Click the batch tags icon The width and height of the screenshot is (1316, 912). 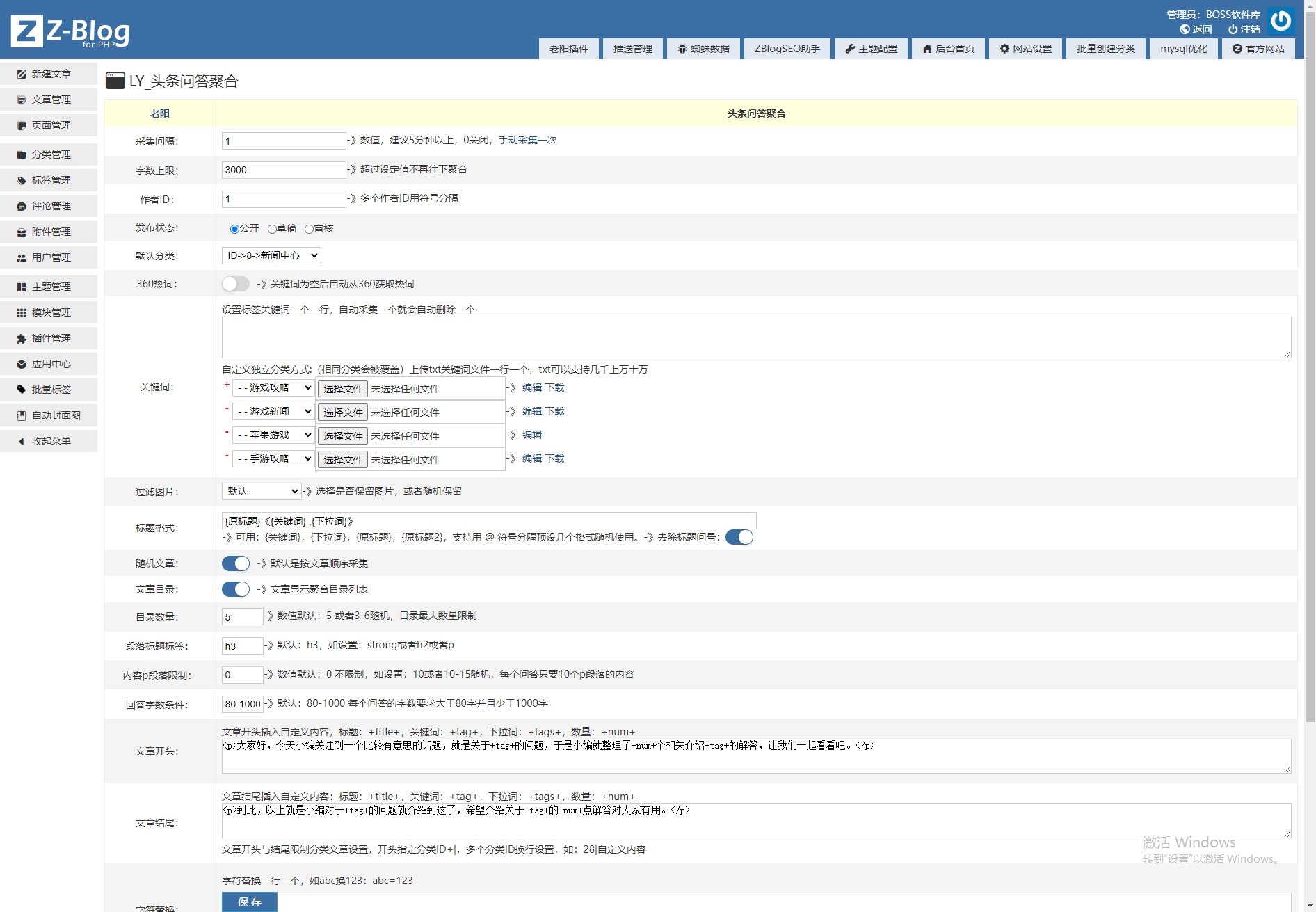[22, 390]
